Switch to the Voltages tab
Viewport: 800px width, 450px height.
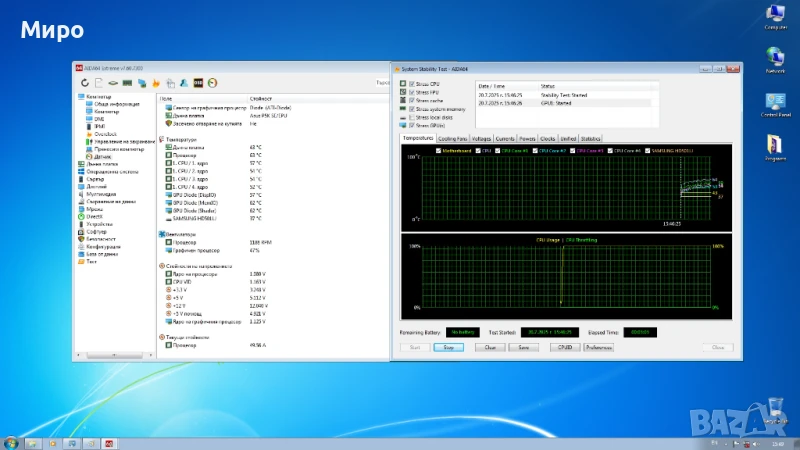click(481, 139)
